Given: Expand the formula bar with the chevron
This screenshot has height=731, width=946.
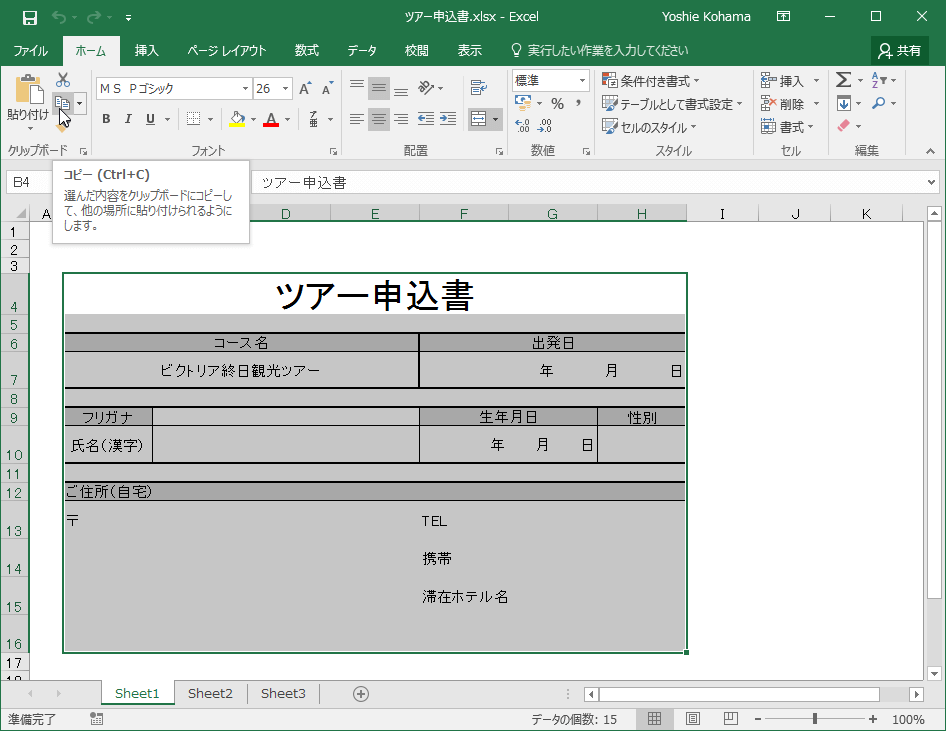Looking at the screenshot, I should [x=931, y=182].
